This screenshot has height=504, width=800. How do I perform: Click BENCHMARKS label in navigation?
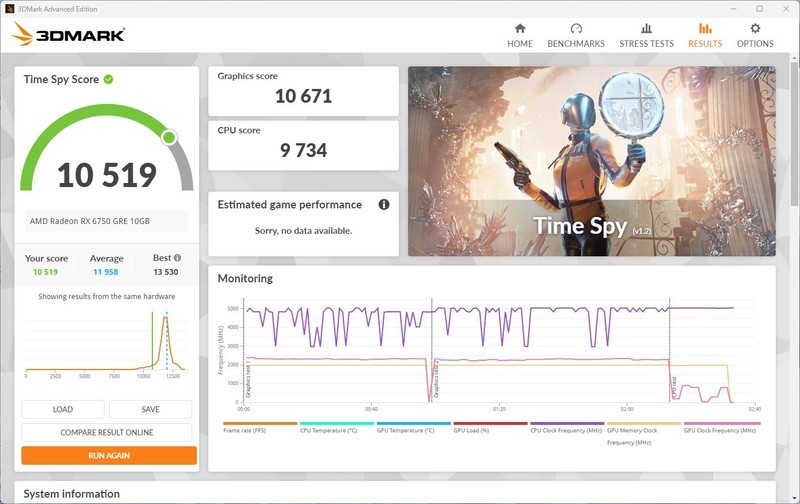(x=576, y=44)
